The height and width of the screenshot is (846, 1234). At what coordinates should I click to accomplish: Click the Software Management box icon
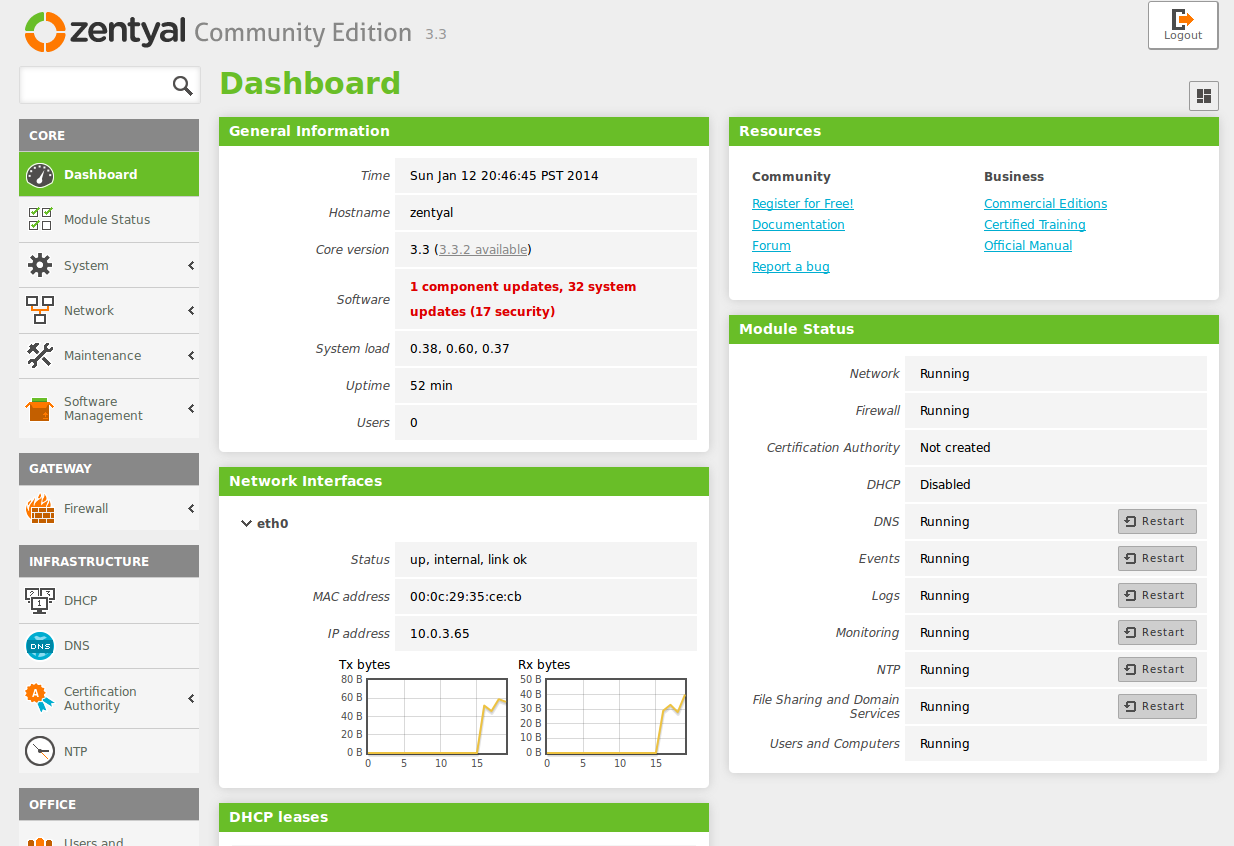tap(40, 408)
